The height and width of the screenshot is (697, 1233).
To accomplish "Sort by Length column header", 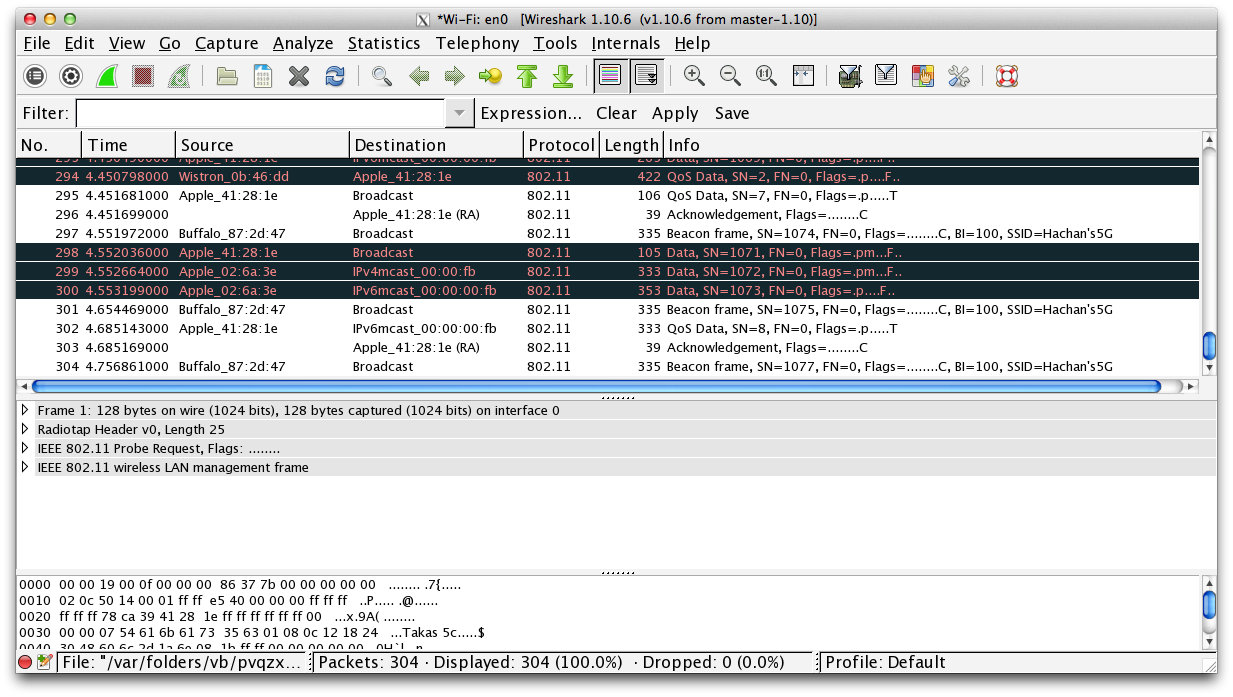I will [632, 145].
